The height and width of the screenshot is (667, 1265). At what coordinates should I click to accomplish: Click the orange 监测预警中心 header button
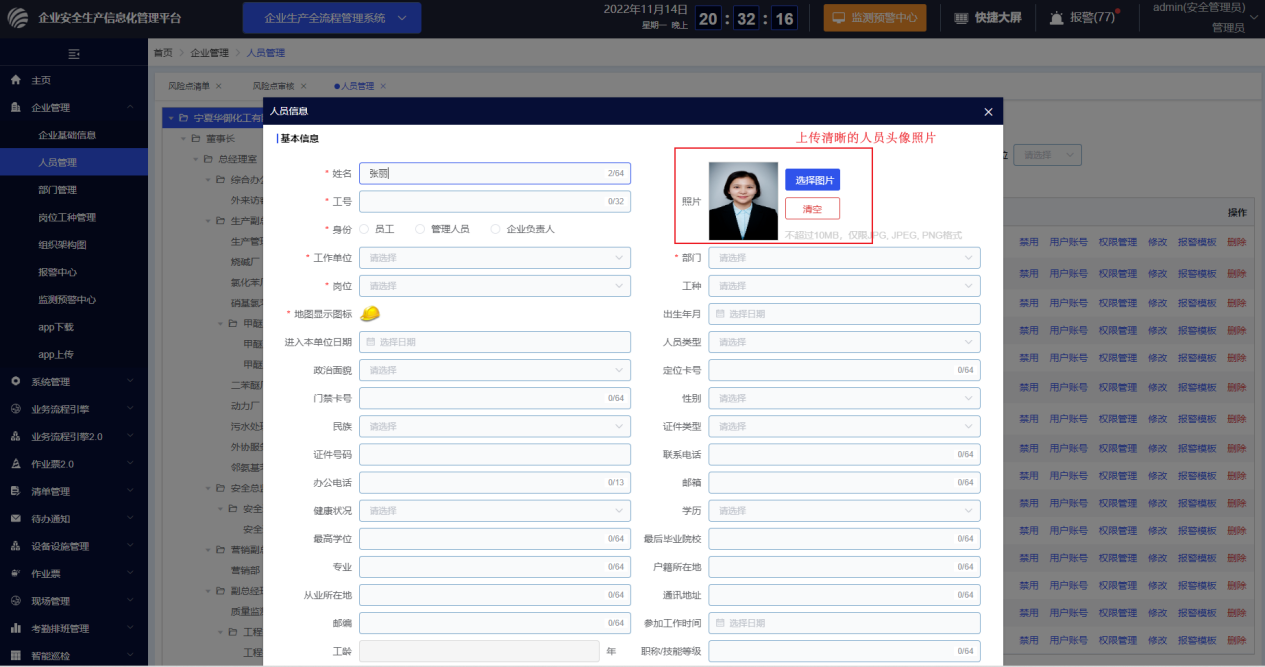875,18
